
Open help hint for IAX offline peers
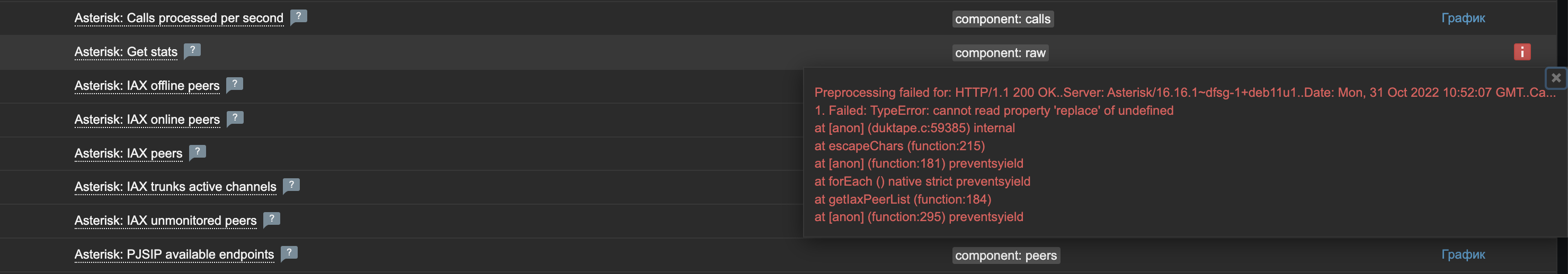(x=234, y=84)
